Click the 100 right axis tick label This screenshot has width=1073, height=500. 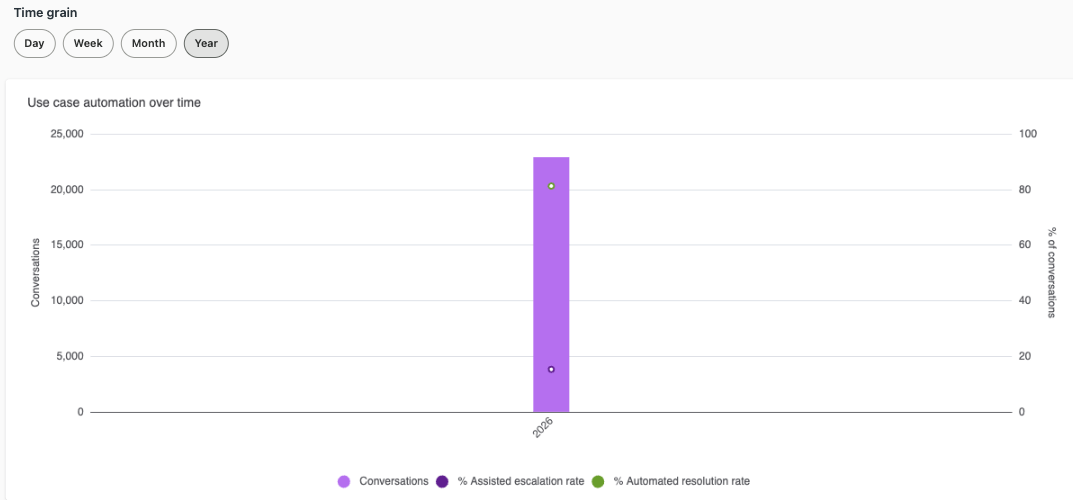coord(1029,134)
